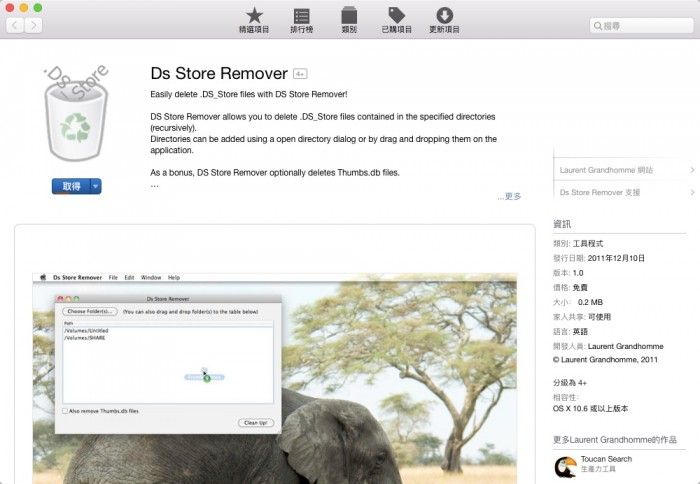This screenshot has height=484, width=700.
Task: Click language value 英語
Action: pyautogui.click(x=580, y=332)
